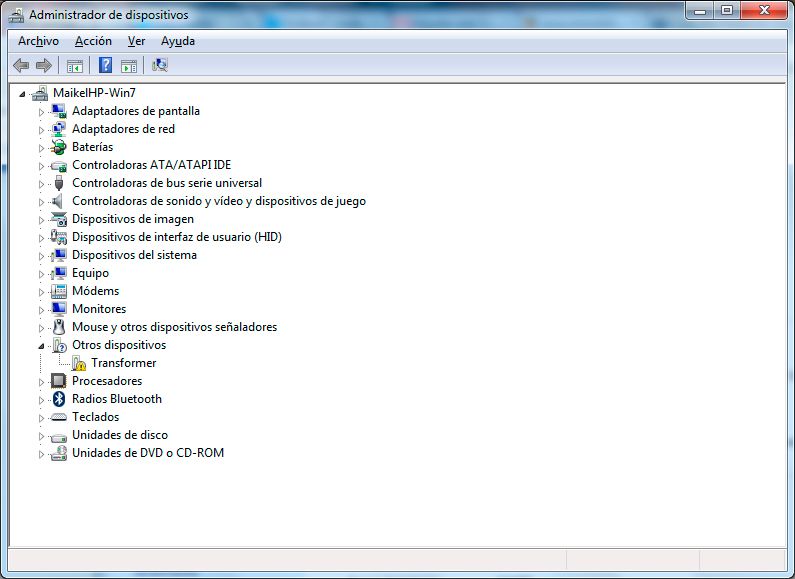Collapse the MaikelHP-Win7 root node
Viewport: 795px width, 579px height.
(x=23, y=93)
